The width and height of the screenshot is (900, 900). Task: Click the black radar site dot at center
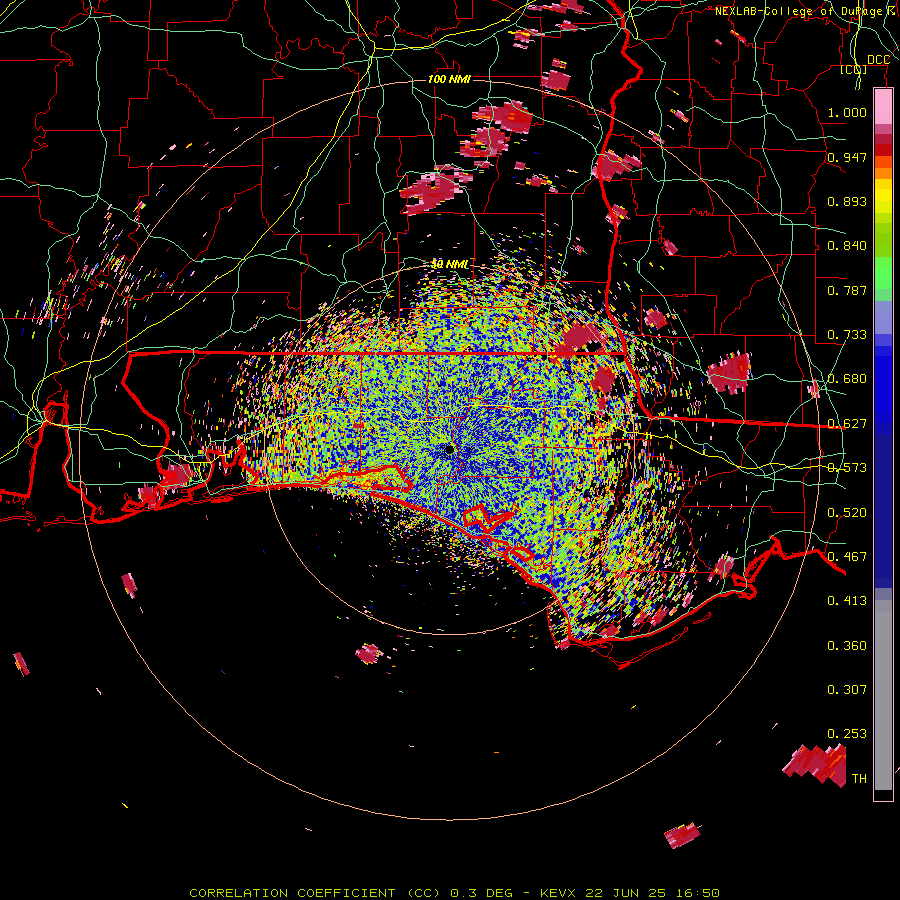pyautogui.click(x=449, y=449)
